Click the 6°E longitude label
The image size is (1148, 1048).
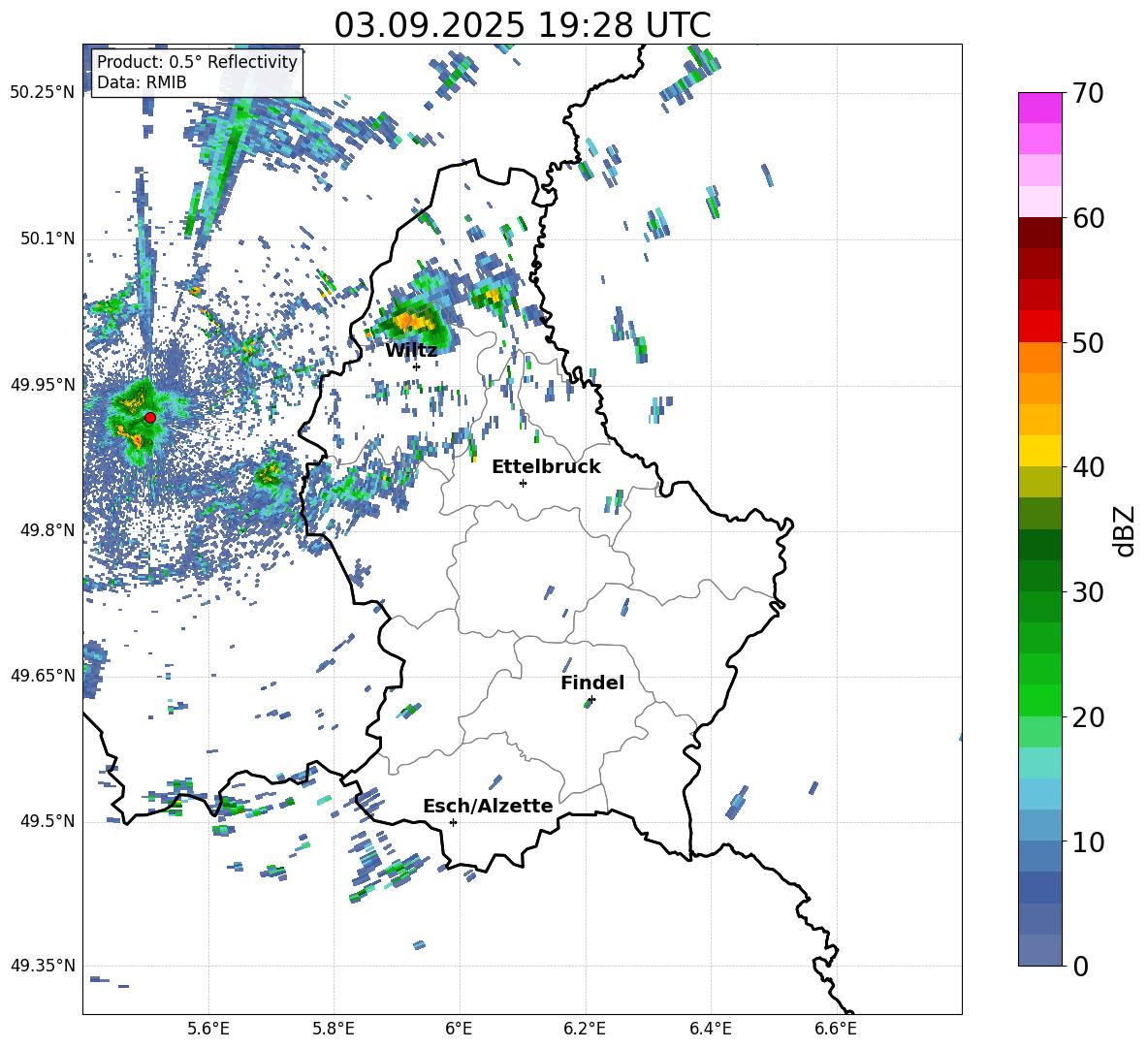459,1029
